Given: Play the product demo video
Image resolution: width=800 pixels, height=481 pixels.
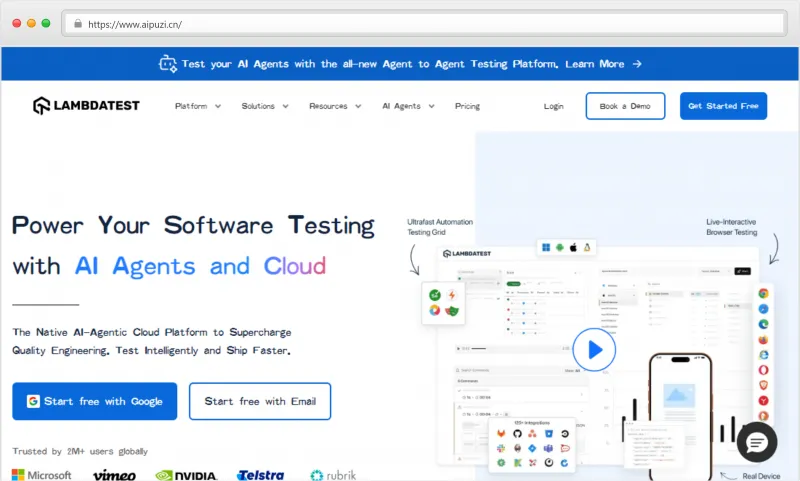Looking at the screenshot, I should coord(595,350).
